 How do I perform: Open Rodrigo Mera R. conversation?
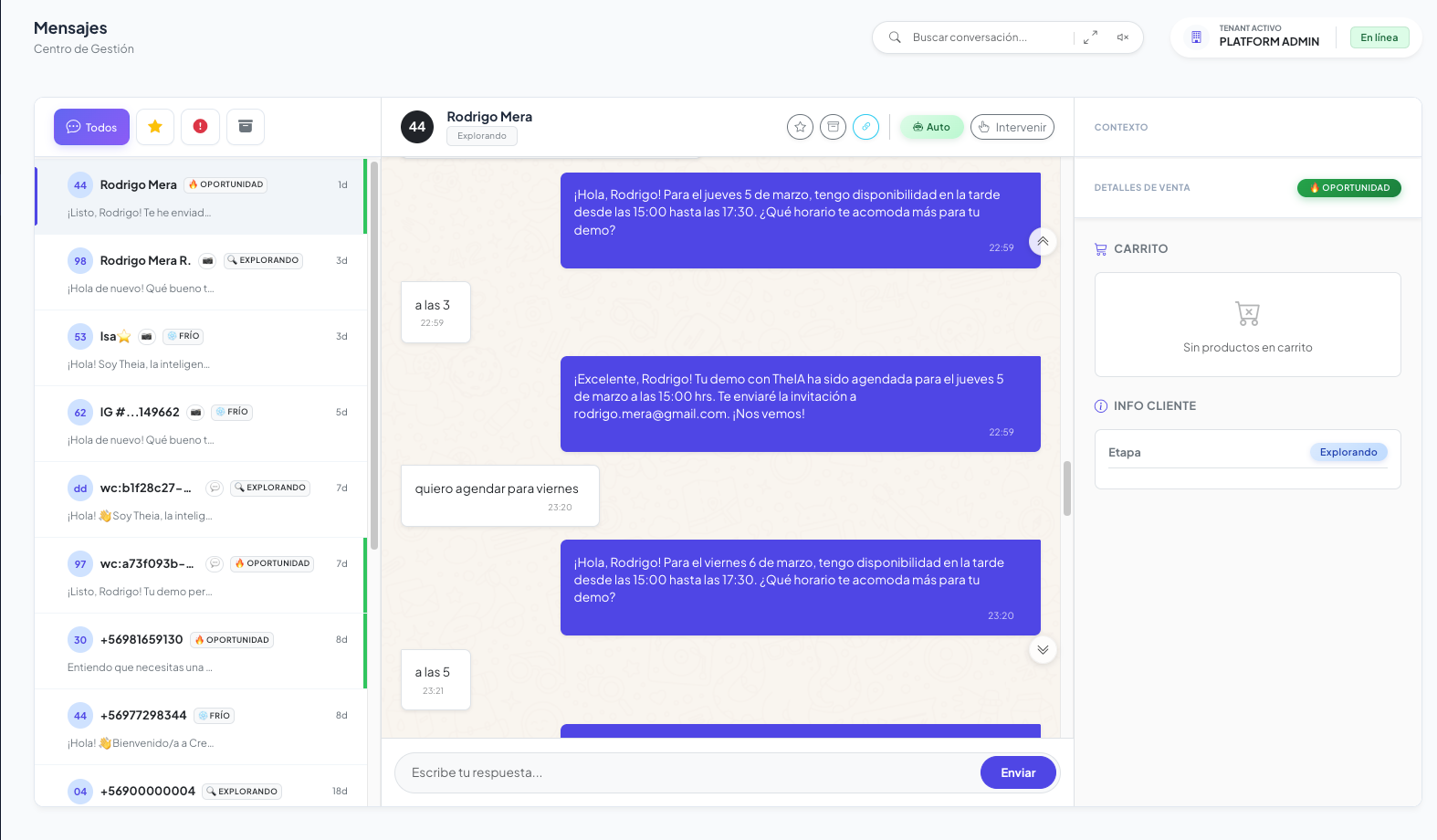tap(201, 273)
